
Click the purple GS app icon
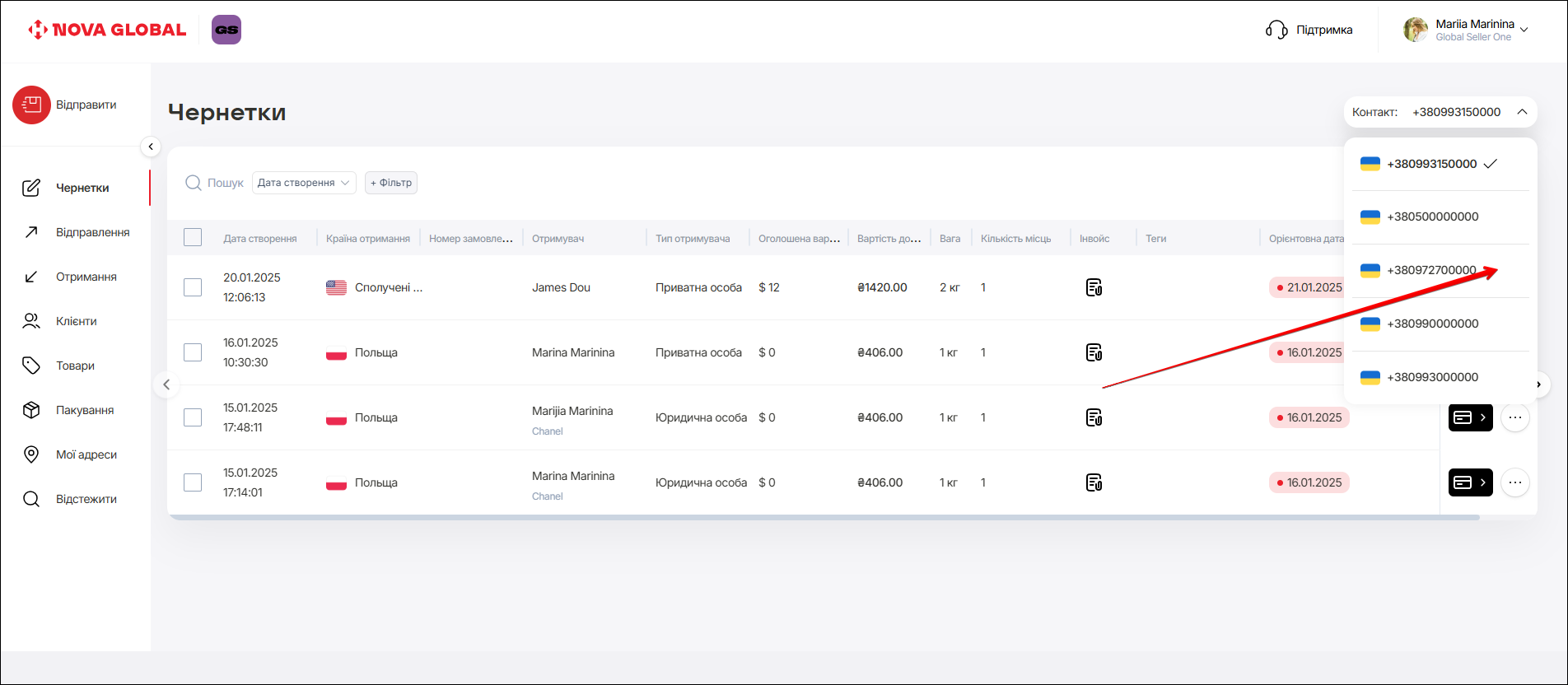(x=226, y=30)
